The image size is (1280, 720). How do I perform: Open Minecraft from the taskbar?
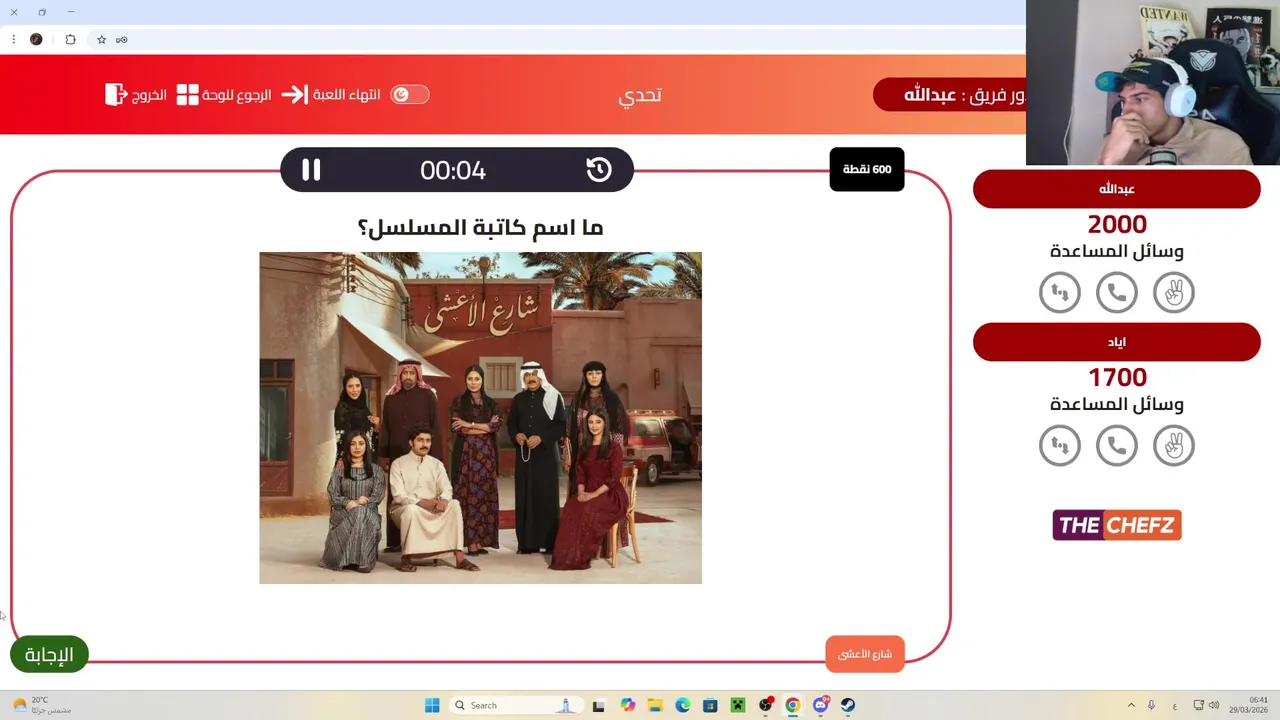tap(738, 705)
